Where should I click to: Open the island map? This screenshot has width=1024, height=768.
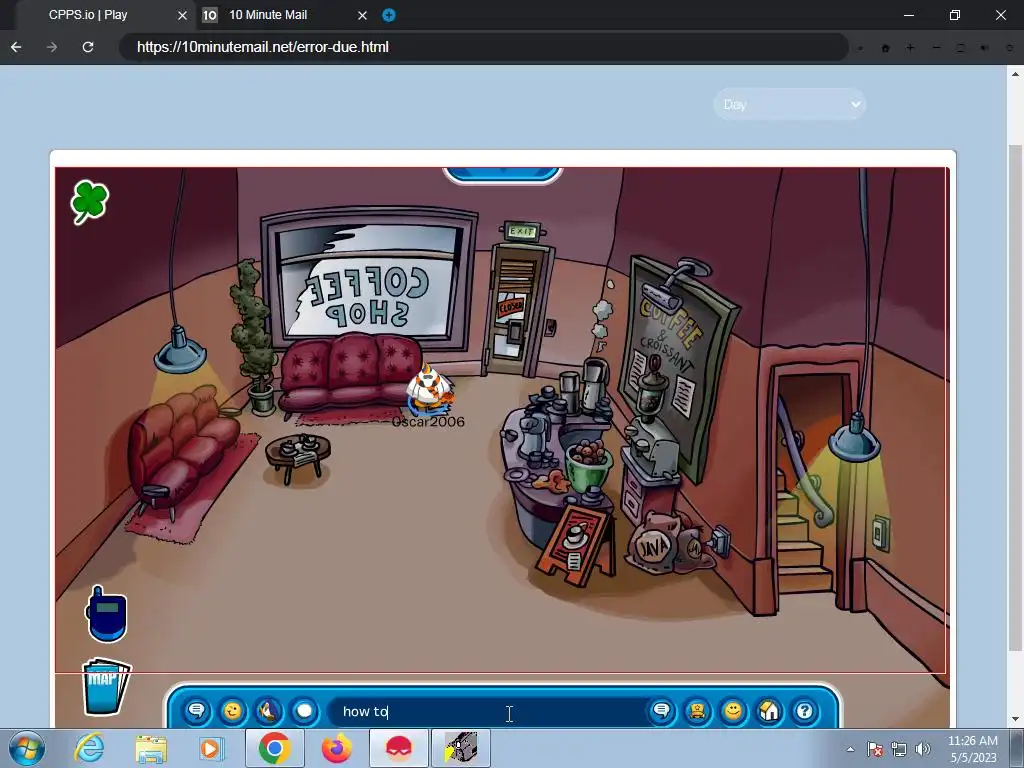[x=106, y=686]
